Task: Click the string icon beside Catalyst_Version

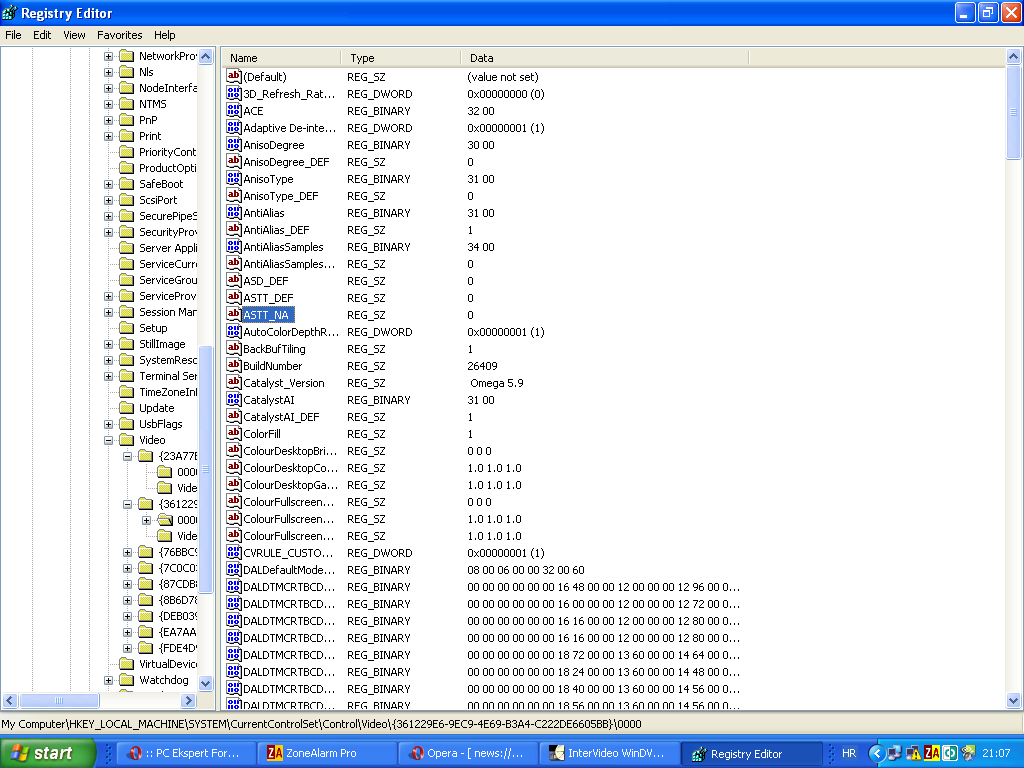Action: (x=234, y=383)
